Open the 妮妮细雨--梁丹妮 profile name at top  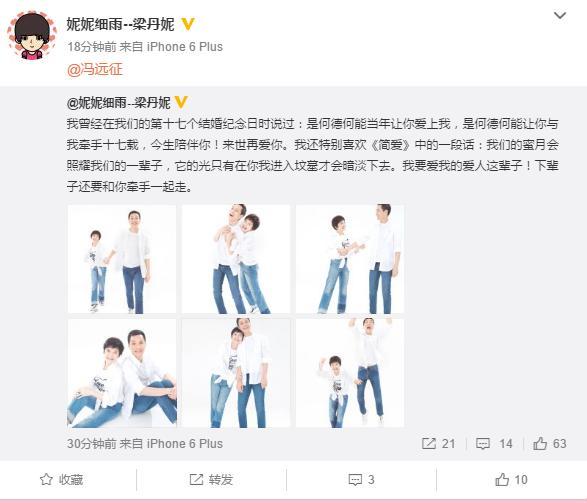(x=120, y=24)
